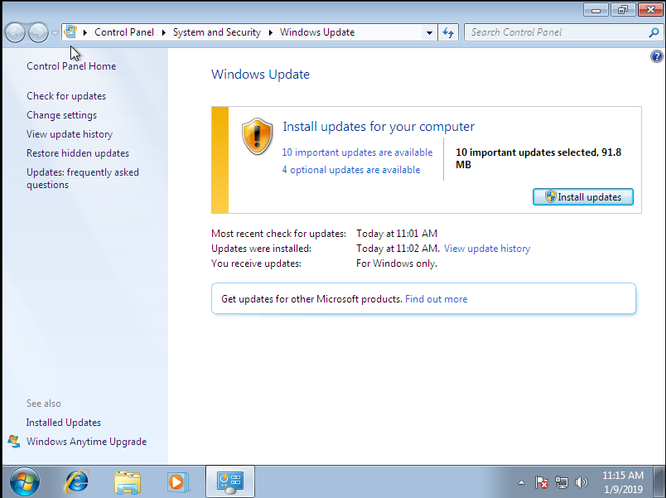Restore down the Windows Update window

(623, 10)
